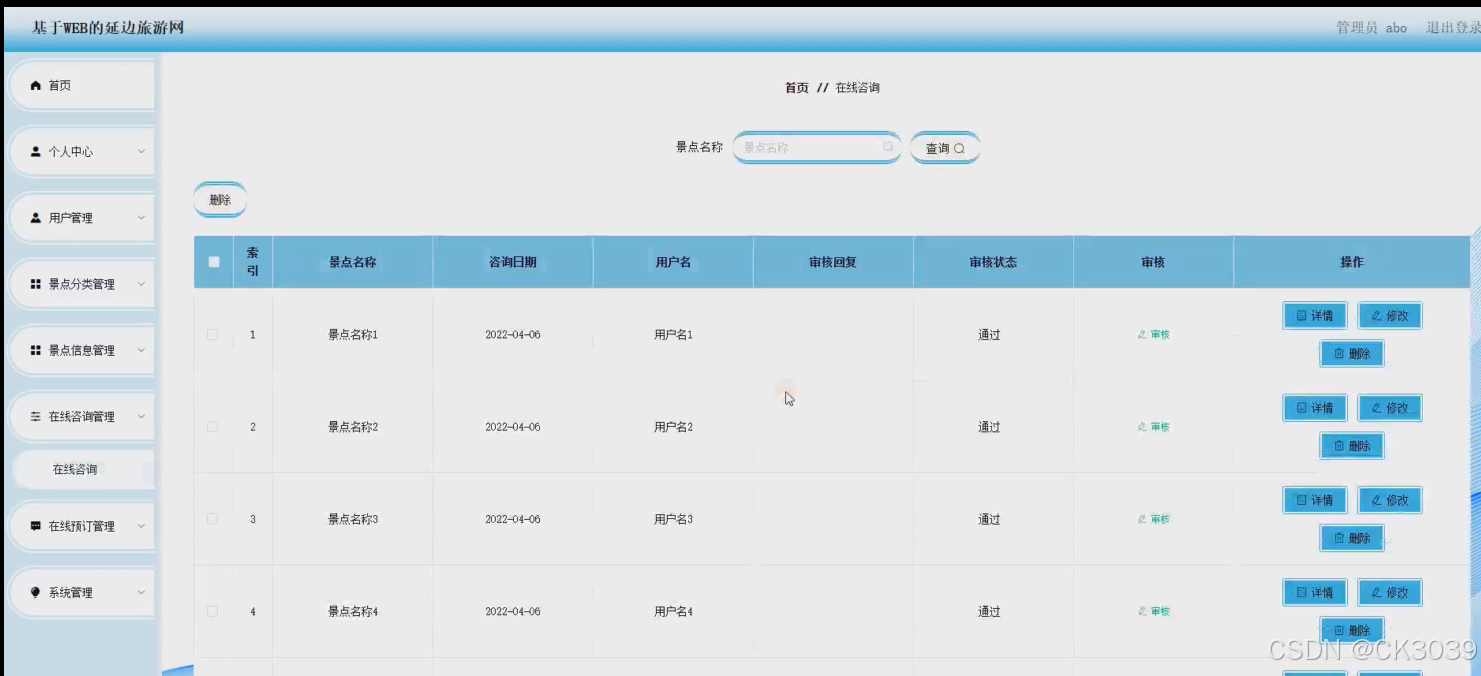Collapse the 在线咨询管理 menu arrow

click(141, 416)
